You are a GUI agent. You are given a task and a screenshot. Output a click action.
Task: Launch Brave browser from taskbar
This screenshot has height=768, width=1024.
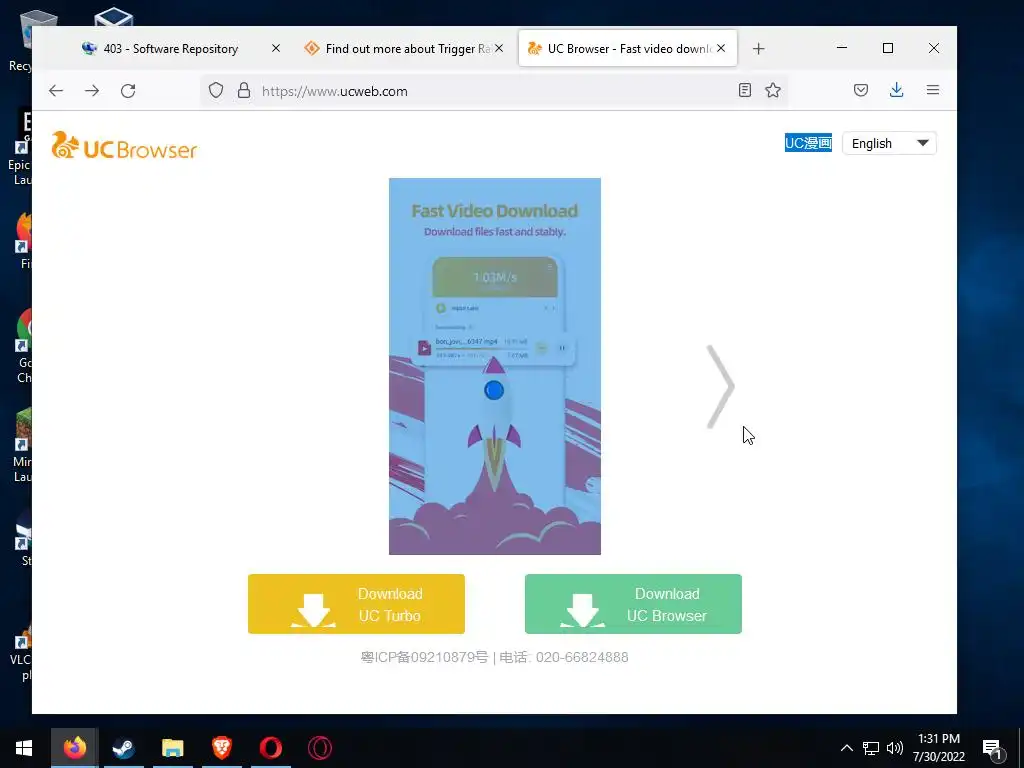click(x=221, y=748)
